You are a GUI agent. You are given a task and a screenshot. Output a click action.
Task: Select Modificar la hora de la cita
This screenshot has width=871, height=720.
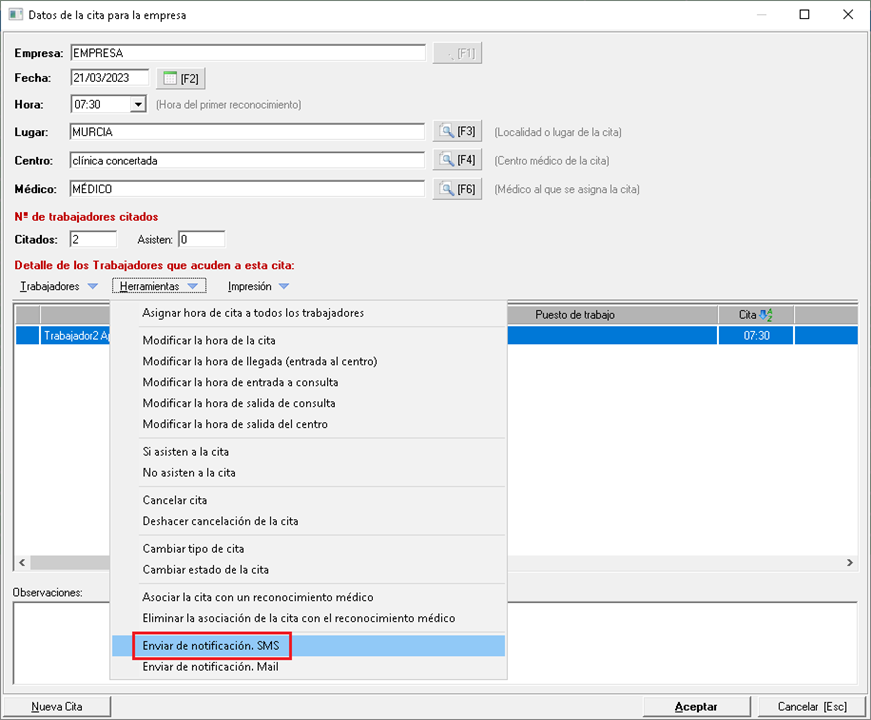[x=209, y=340]
